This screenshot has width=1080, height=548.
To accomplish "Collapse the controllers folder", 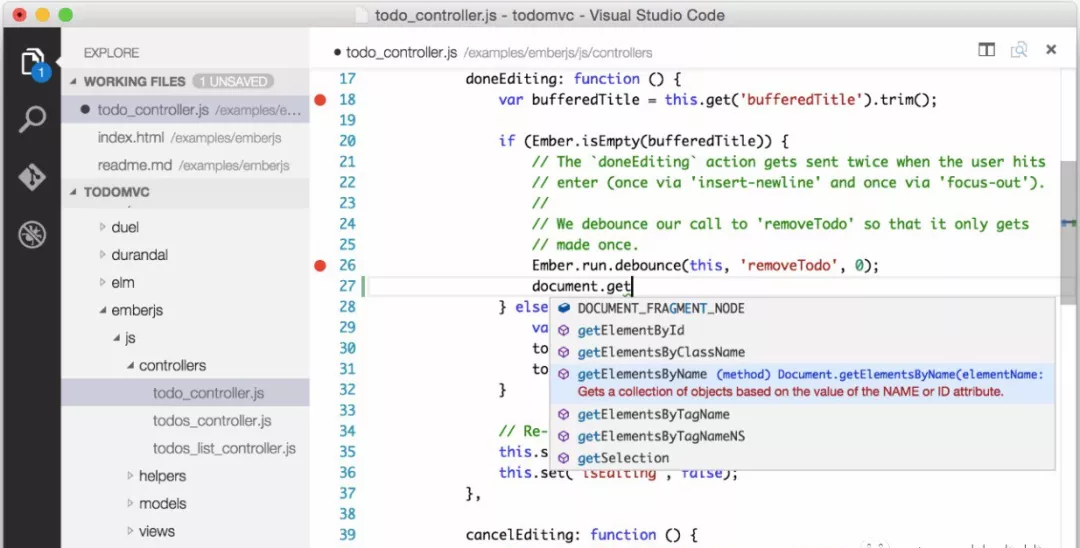I will coord(130,366).
